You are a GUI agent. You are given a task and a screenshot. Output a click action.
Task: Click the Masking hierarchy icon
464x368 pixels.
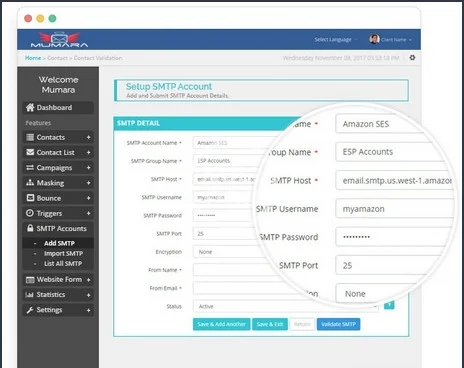click(x=30, y=183)
